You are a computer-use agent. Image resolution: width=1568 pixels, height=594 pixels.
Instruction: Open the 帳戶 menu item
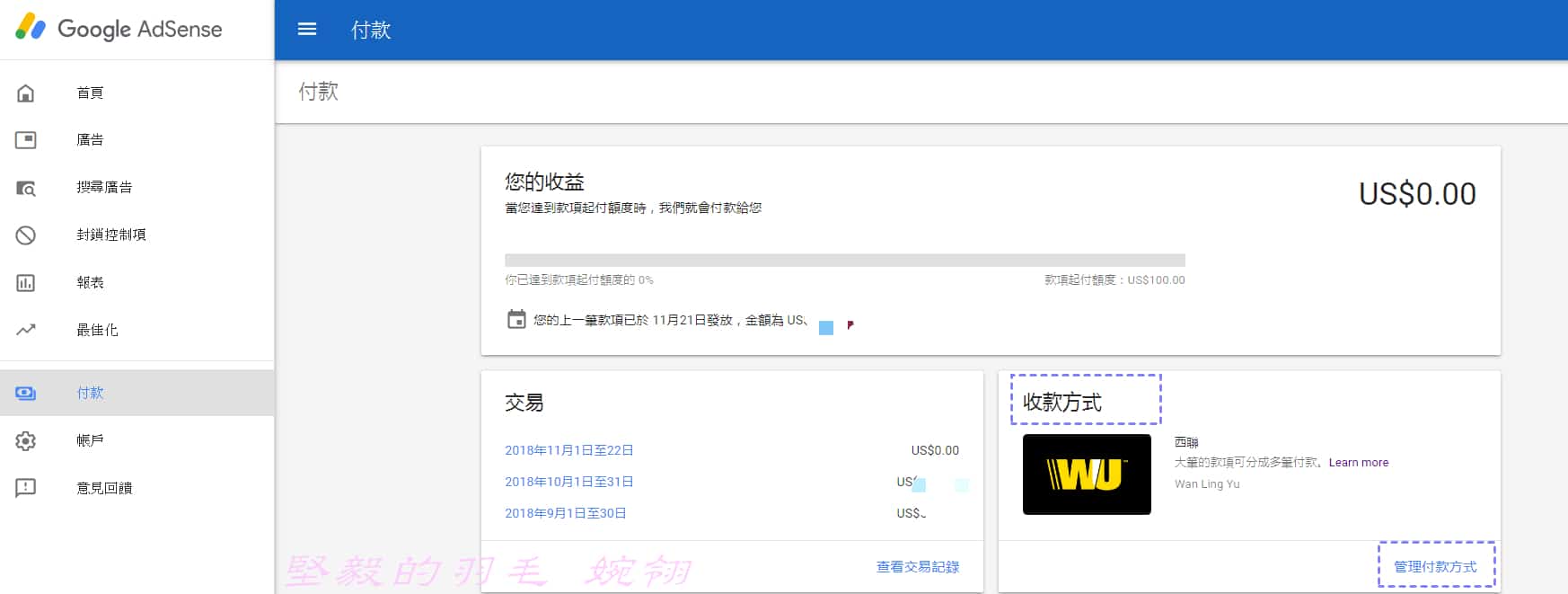90,440
